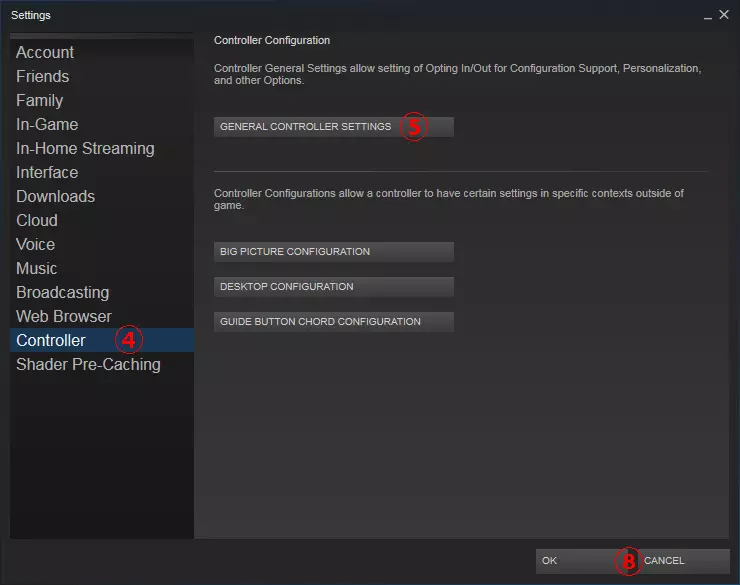Dismiss dialog with Cancel button
Screen dimensions: 740x585
(684, 561)
